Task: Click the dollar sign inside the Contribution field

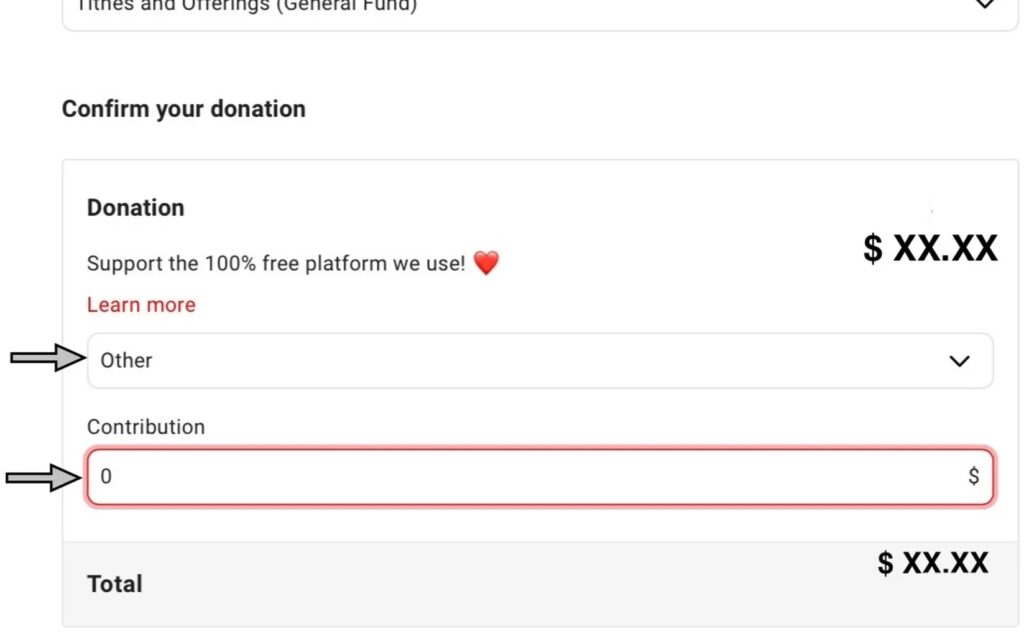Action: tap(973, 477)
